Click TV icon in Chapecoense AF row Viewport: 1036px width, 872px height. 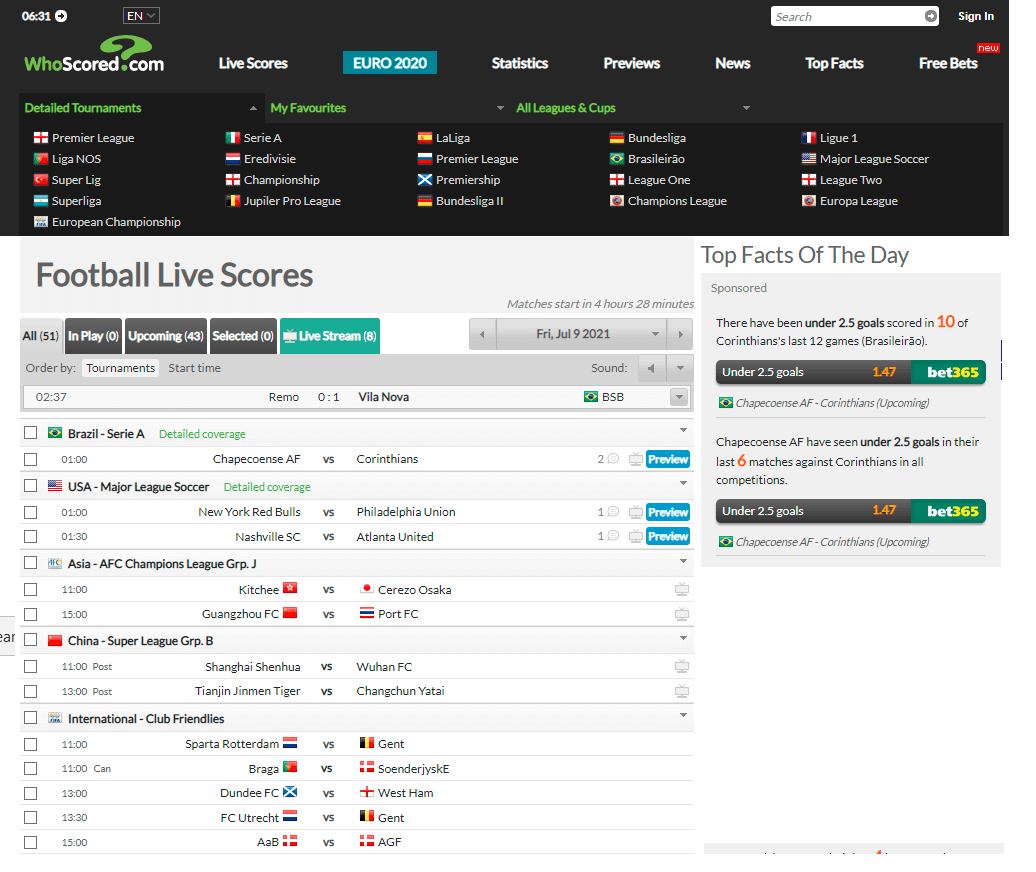tap(636, 459)
